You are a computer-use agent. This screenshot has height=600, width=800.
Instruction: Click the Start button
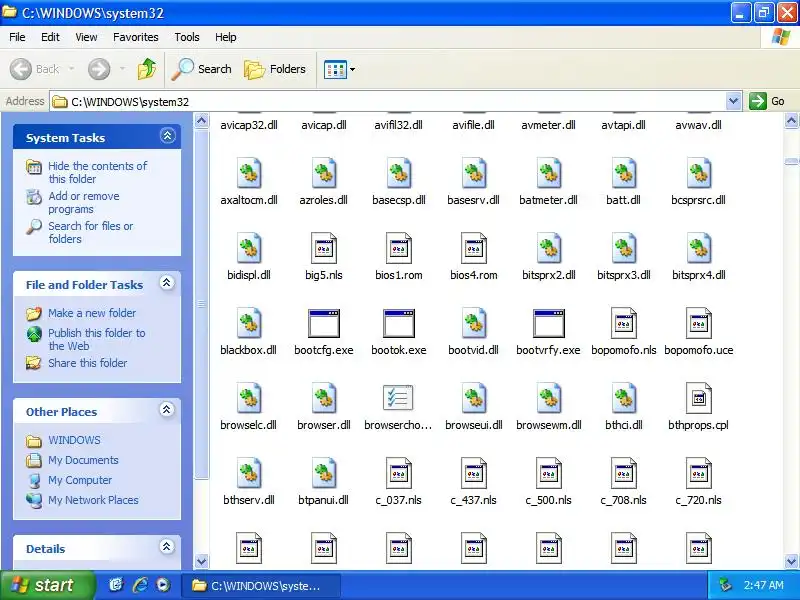point(47,585)
